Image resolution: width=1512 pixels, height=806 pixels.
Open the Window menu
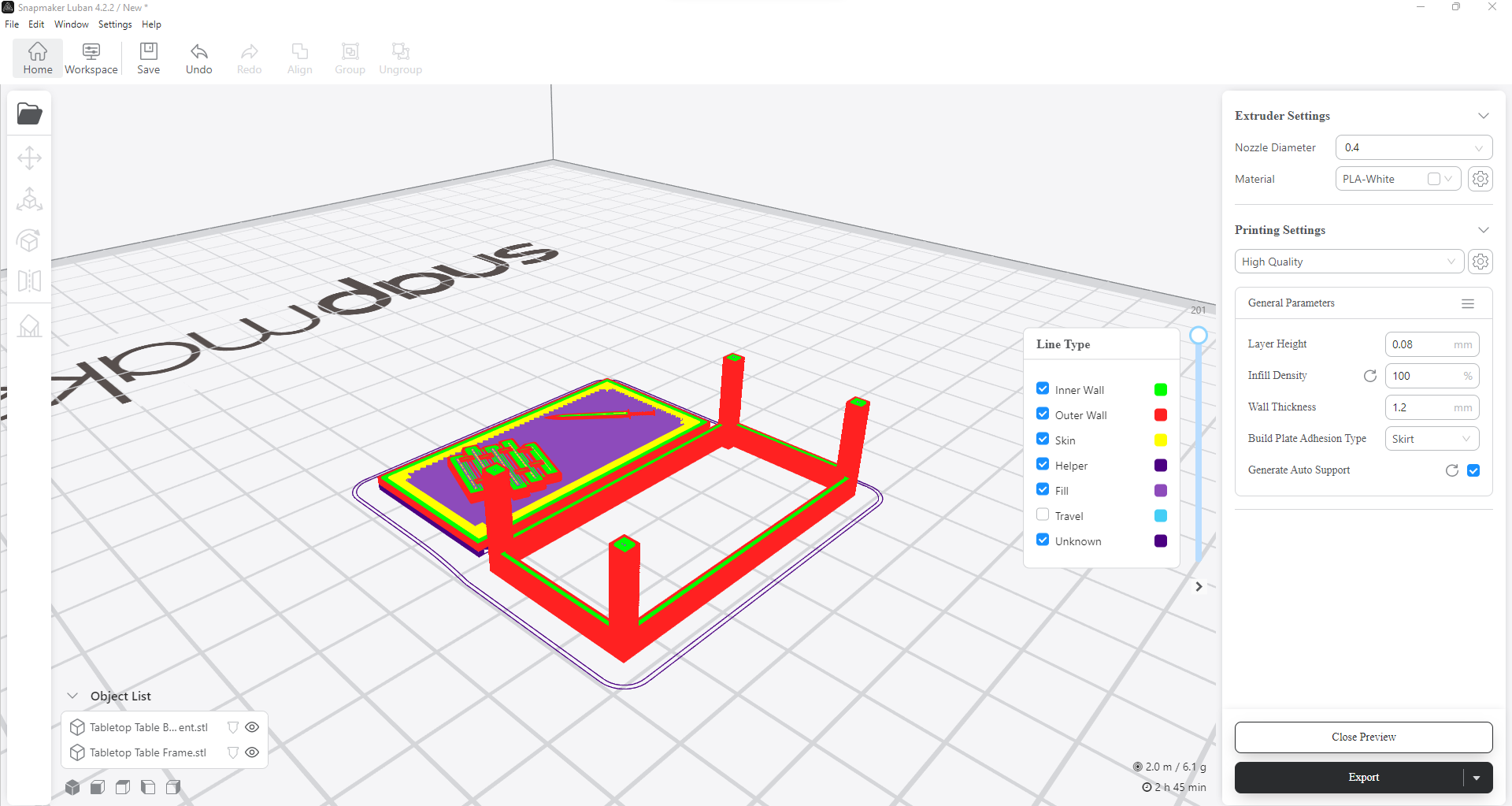click(x=72, y=24)
